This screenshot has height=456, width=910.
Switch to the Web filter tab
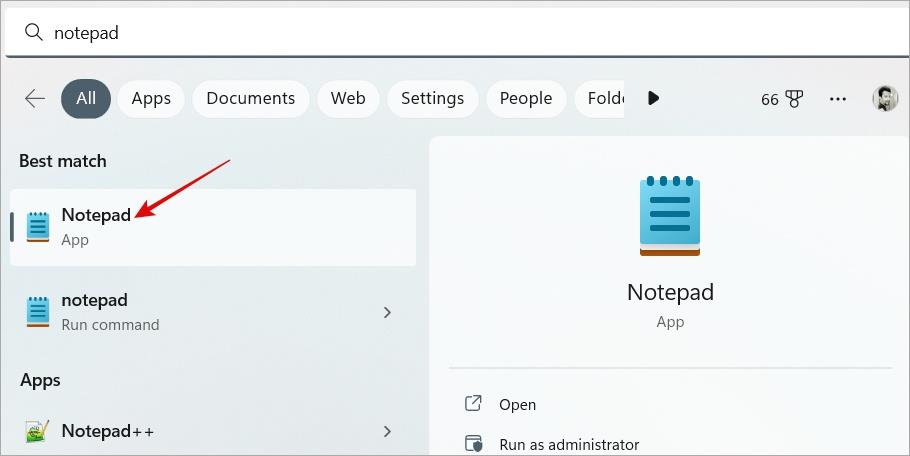(x=348, y=99)
